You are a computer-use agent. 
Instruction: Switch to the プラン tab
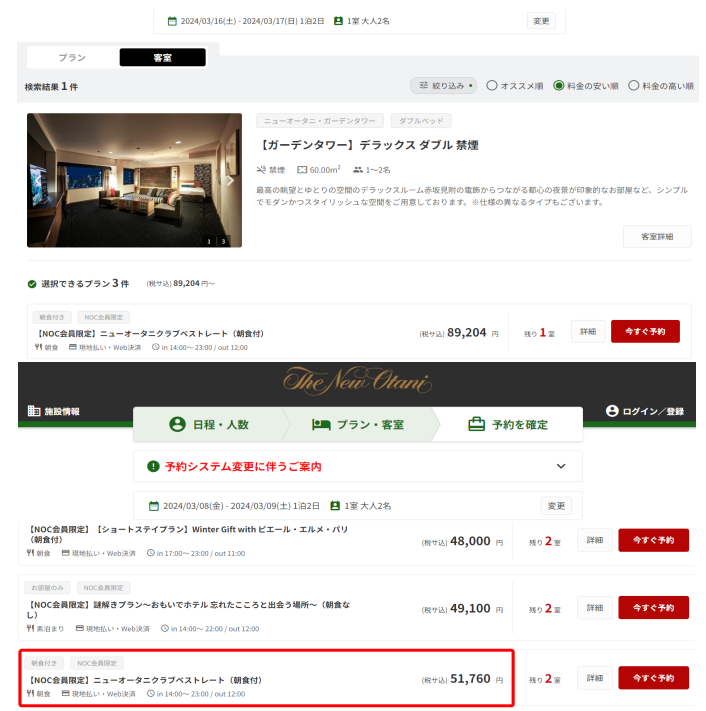coord(72,58)
